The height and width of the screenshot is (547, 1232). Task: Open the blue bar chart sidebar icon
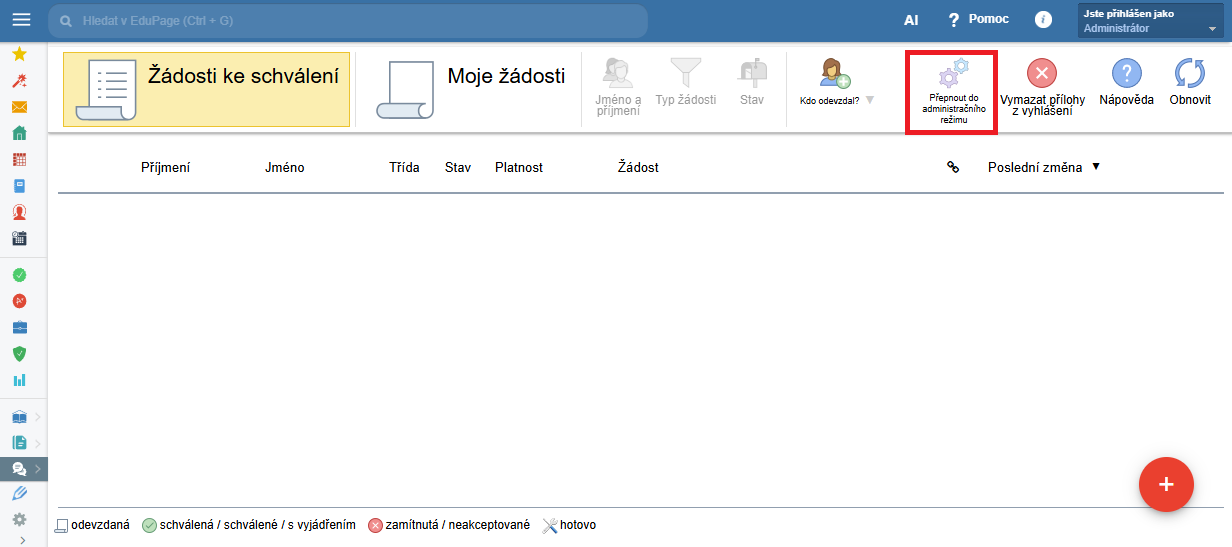tap(19, 380)
